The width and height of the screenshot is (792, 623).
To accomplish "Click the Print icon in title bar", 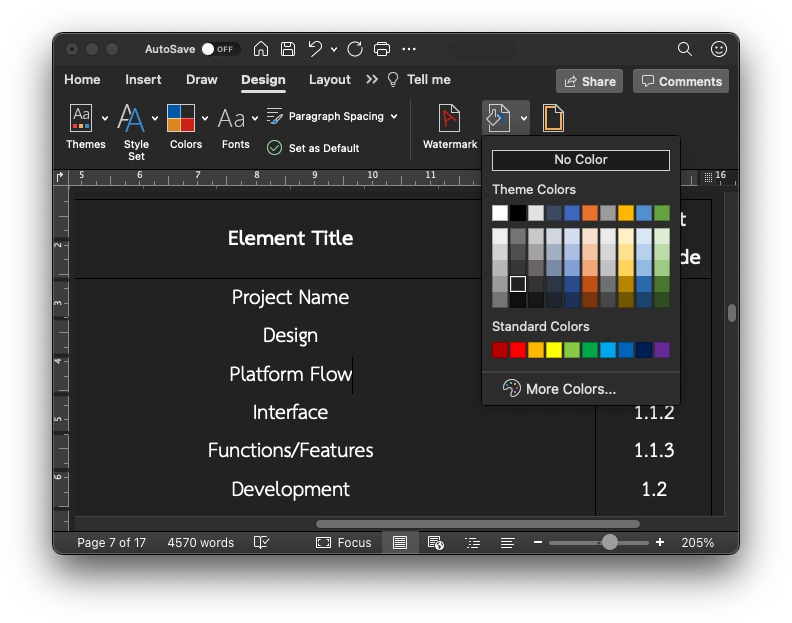I will coord(382,49).
